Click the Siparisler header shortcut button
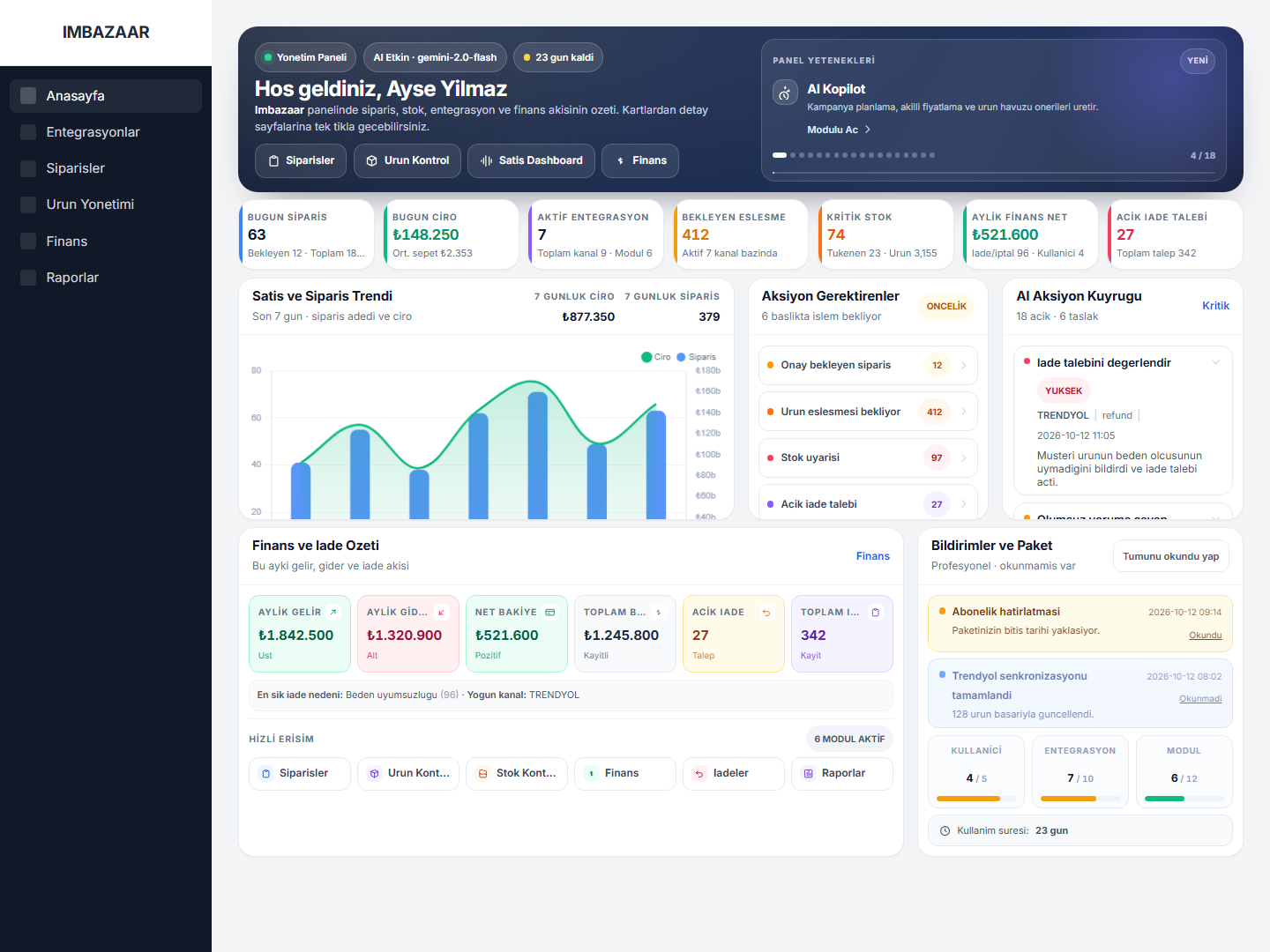 tap(300, 160)
